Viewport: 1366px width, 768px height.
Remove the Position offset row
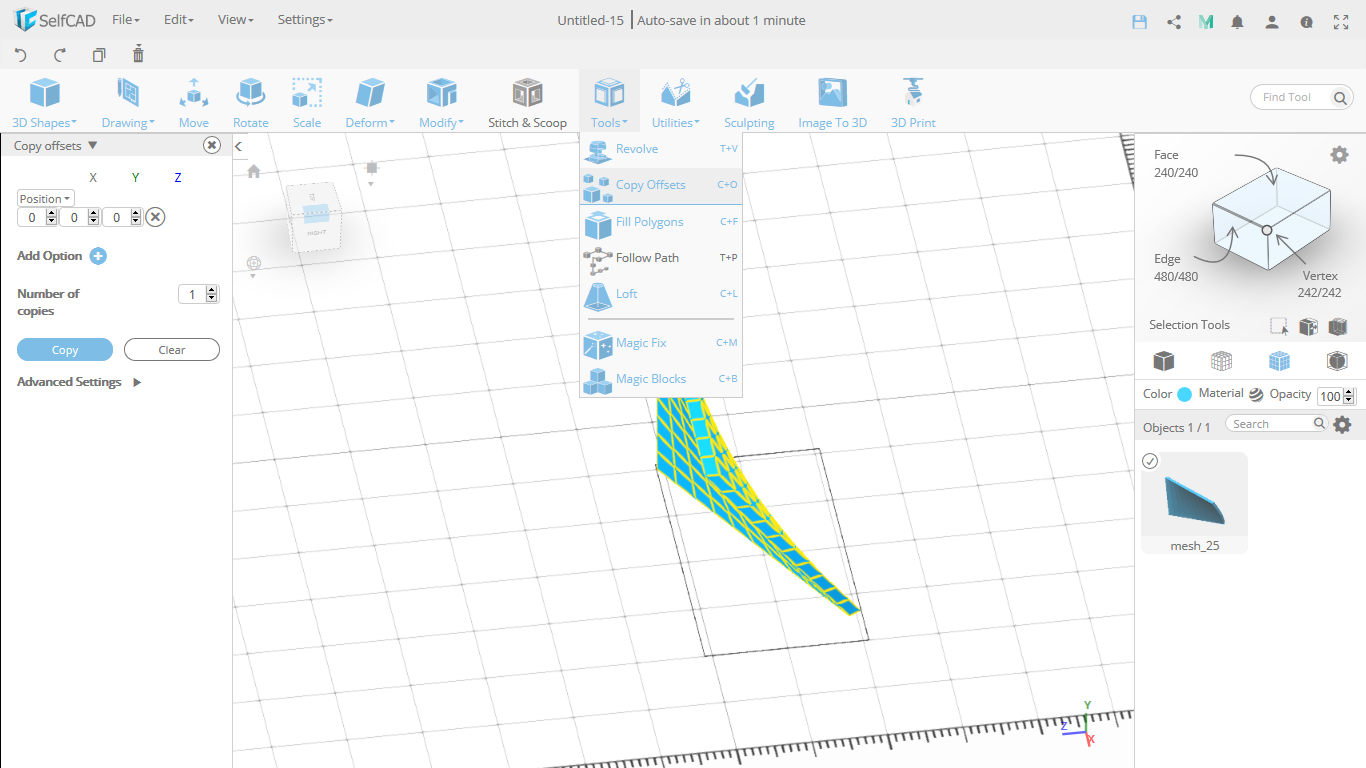(x=155, y=217)
